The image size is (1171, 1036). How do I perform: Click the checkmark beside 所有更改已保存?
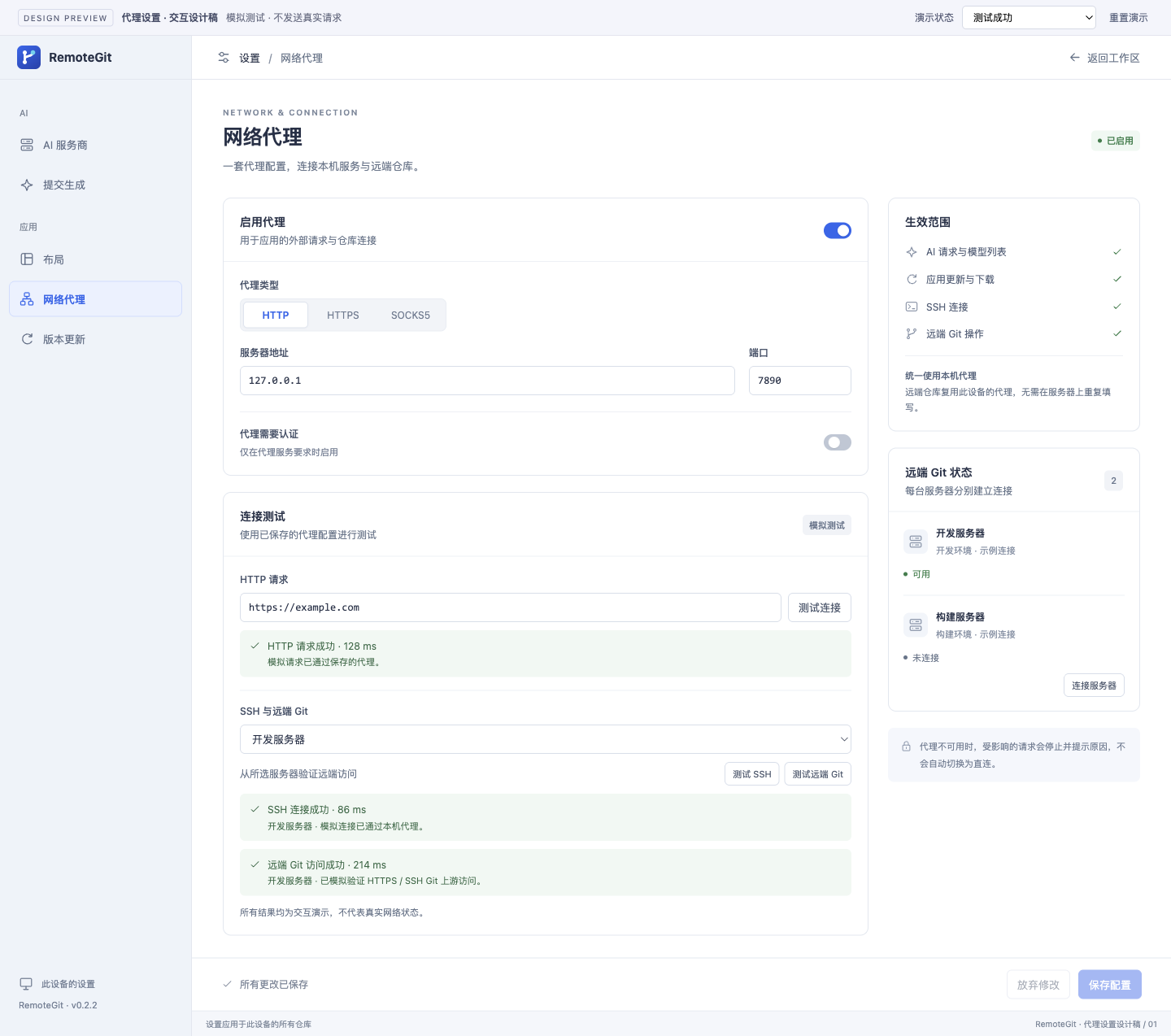(227, 984)
